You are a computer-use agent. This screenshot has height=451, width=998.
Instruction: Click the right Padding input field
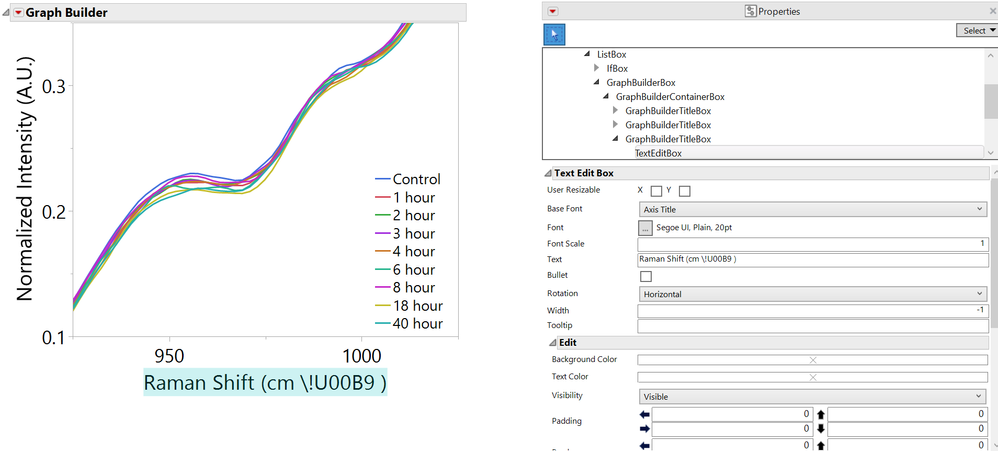(732, 429)
